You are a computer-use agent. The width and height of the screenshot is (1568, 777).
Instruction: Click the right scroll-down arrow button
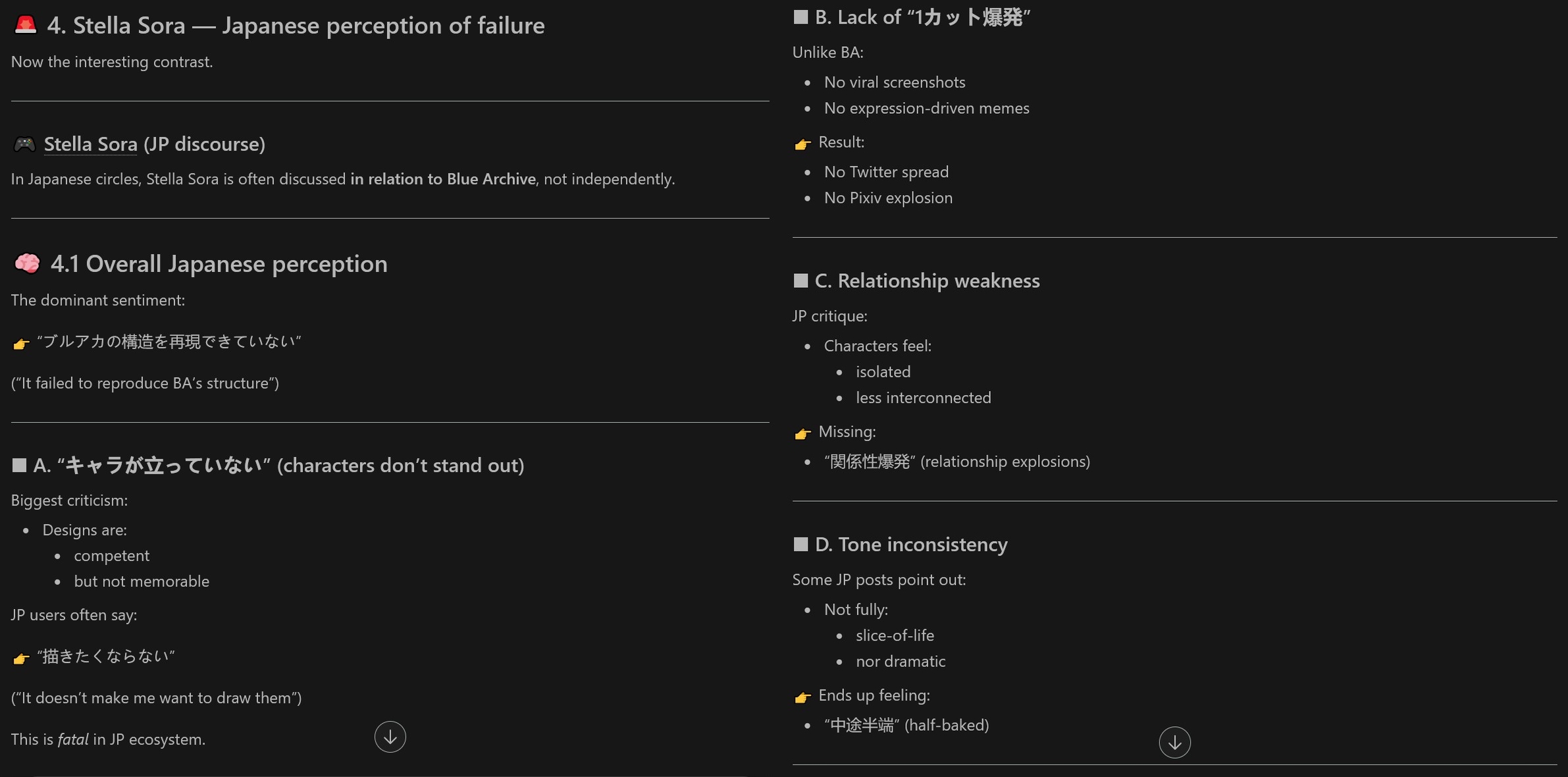tap(1174, 743)
